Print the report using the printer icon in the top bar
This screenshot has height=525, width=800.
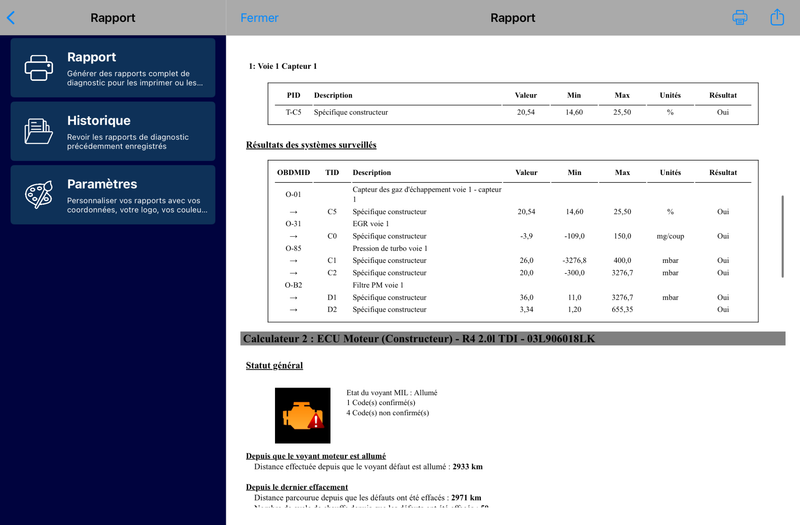[740, 17]
